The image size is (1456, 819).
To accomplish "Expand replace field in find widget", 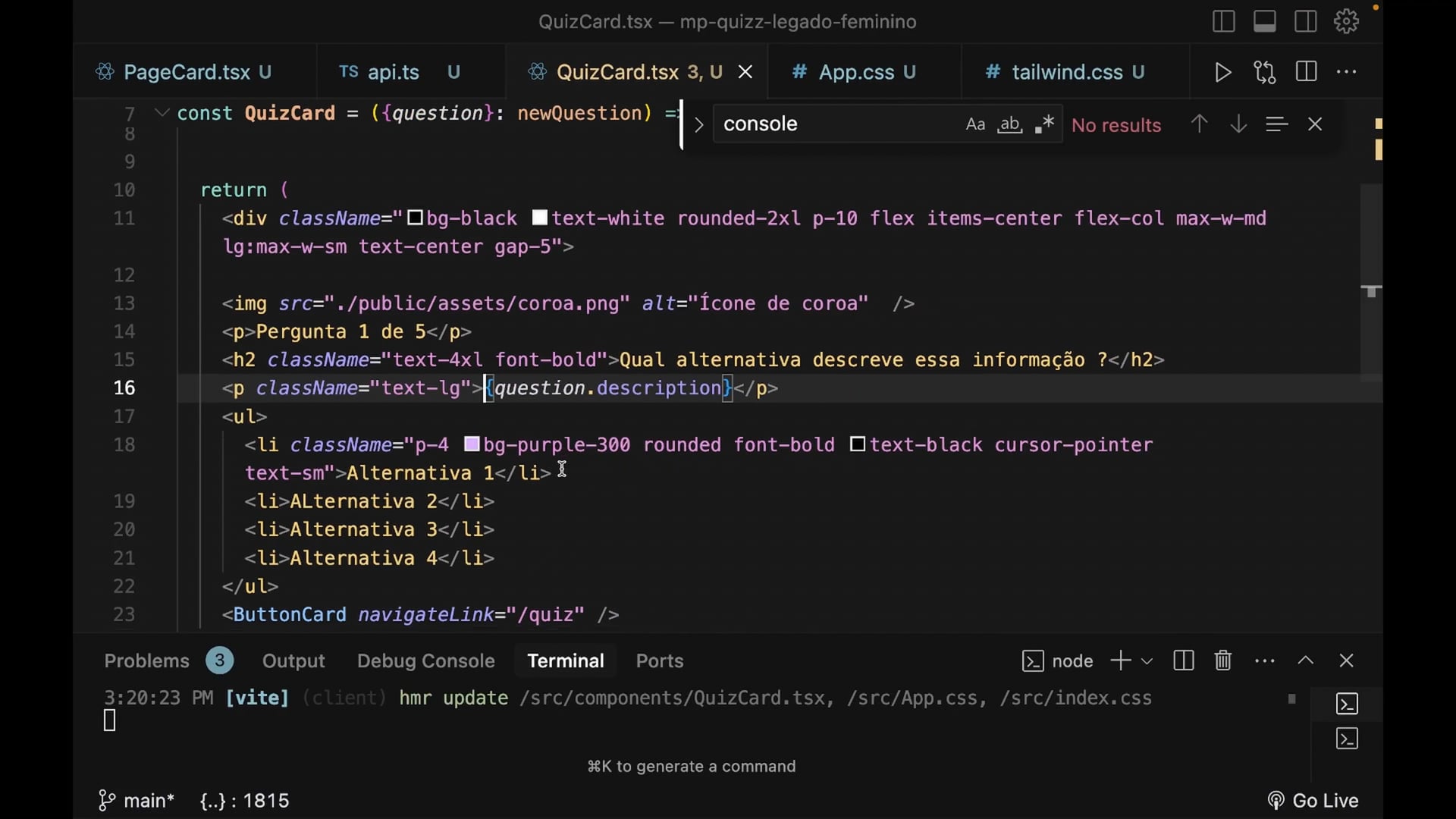I will 699,124.
